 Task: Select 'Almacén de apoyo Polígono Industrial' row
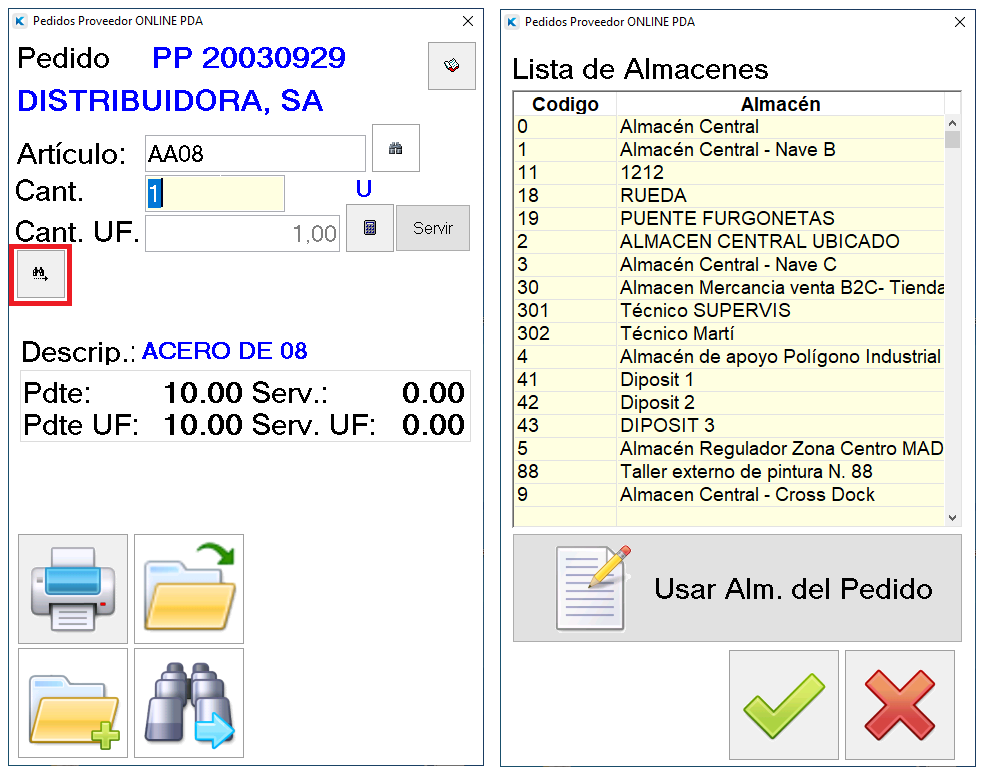729,357
